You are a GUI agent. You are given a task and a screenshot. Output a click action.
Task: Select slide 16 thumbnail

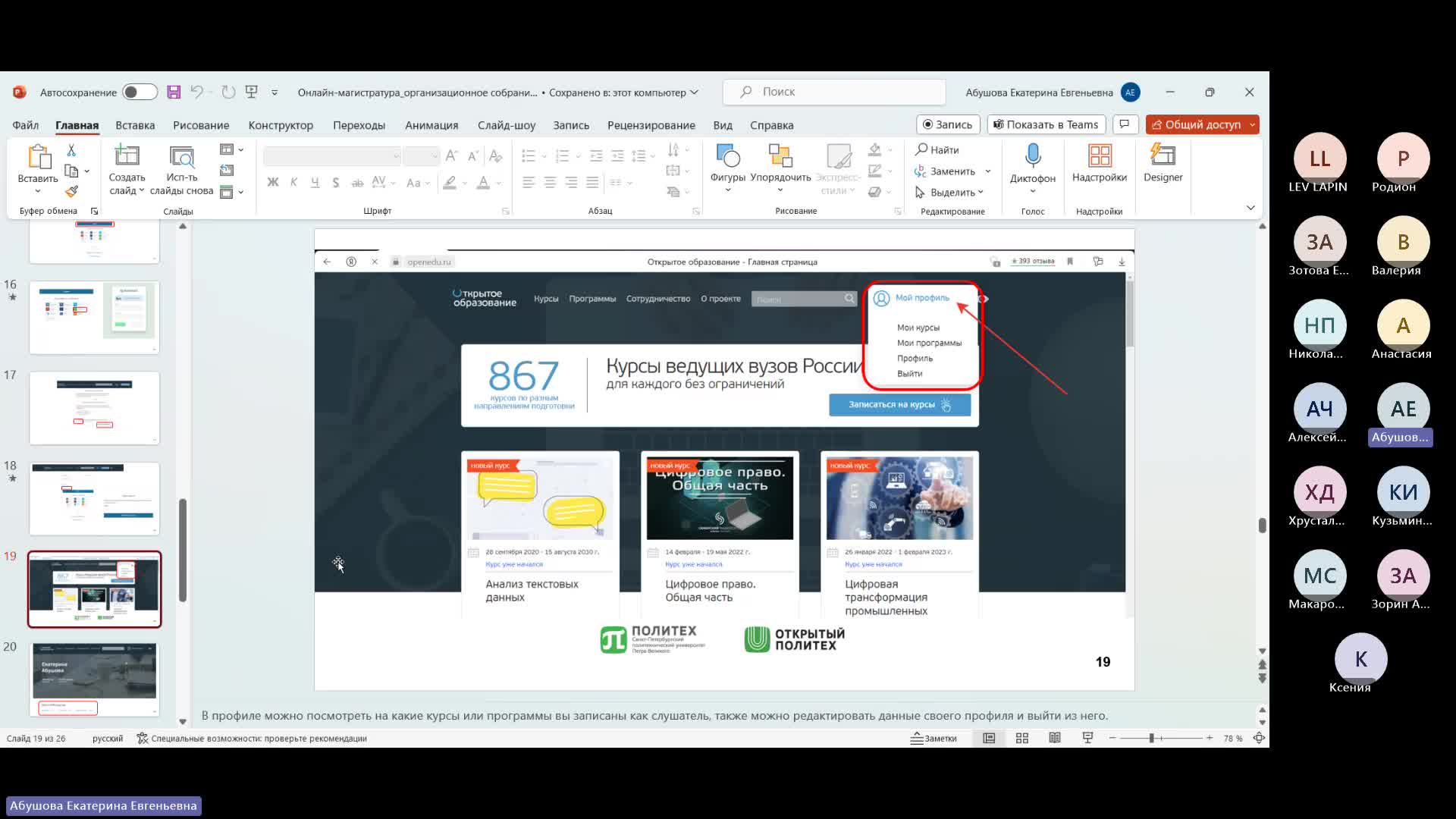pyautogui.click(x=95, y=317)
